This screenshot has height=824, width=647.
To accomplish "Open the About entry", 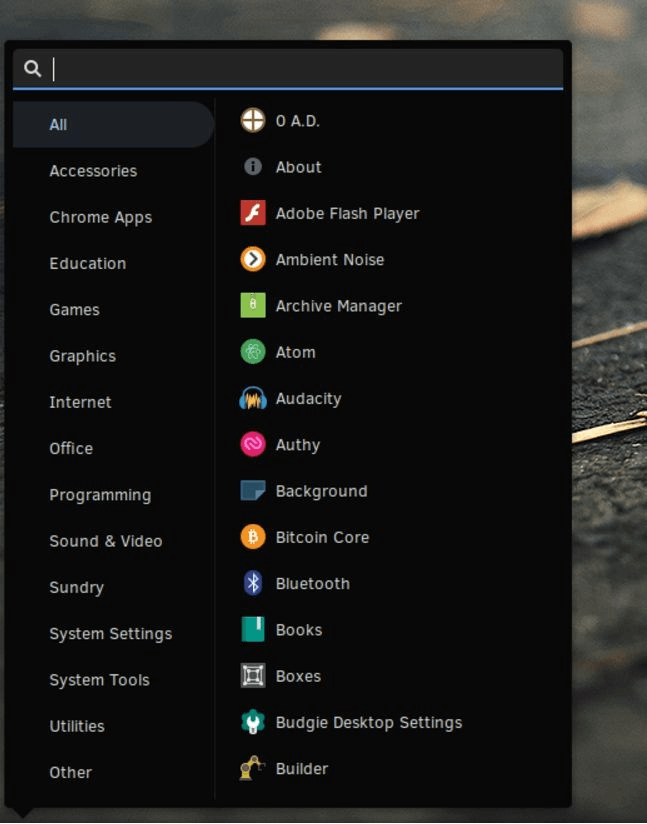I will coord(298,167).
